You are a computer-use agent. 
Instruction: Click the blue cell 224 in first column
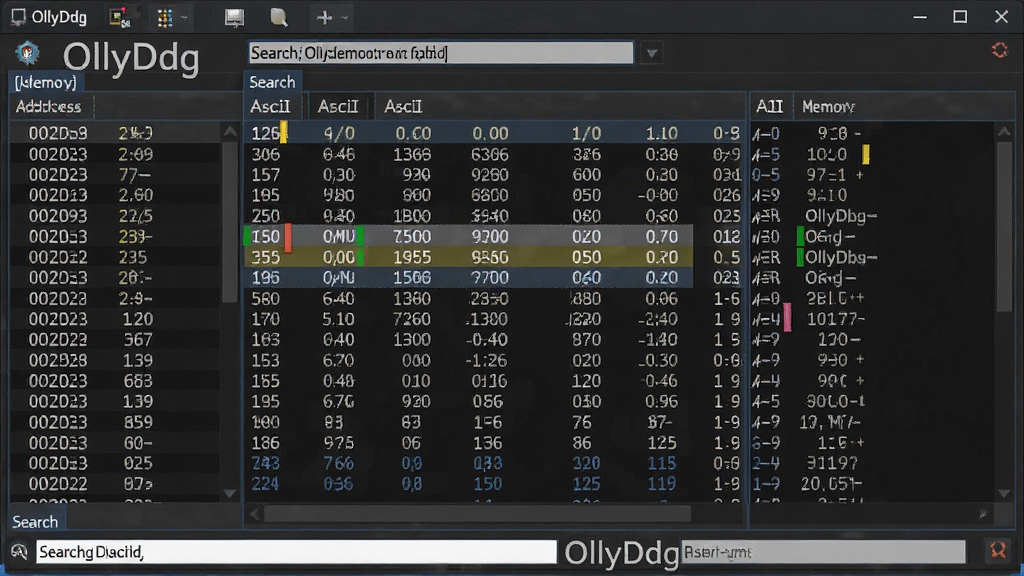pos(266,484)
